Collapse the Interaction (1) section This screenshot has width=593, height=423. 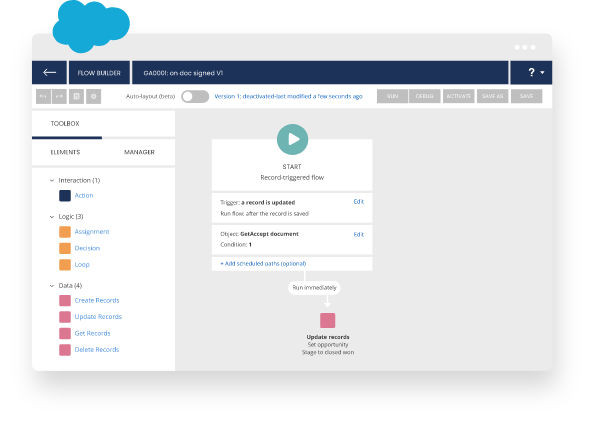52,180
